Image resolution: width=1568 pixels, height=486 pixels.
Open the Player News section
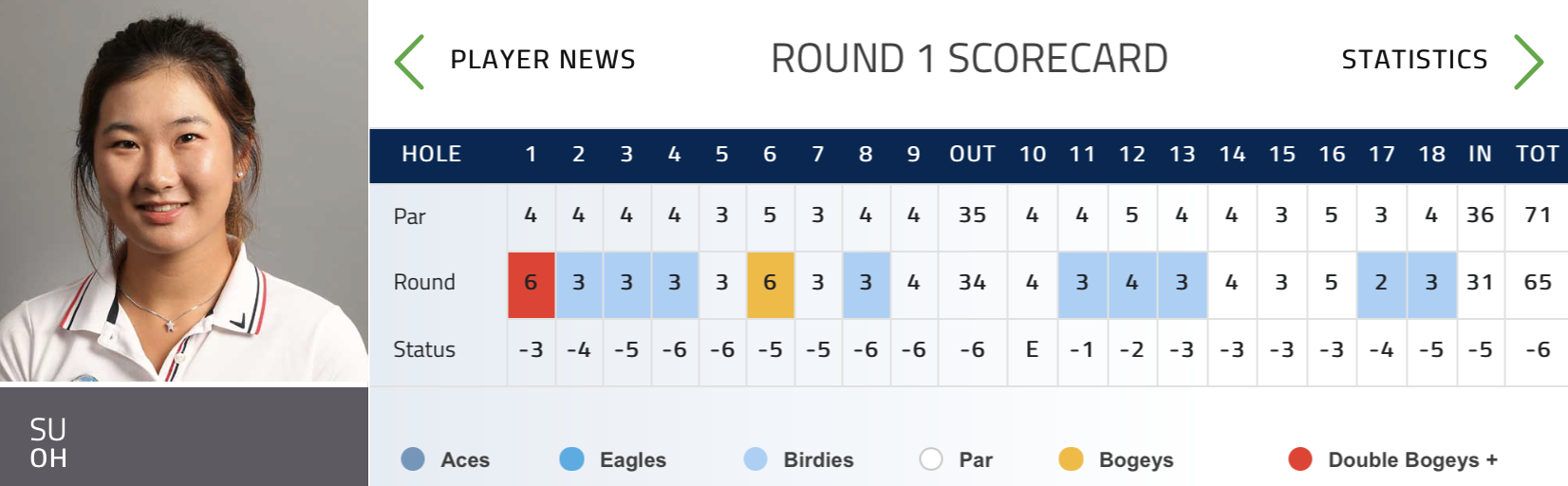click(x=542, y=60)
